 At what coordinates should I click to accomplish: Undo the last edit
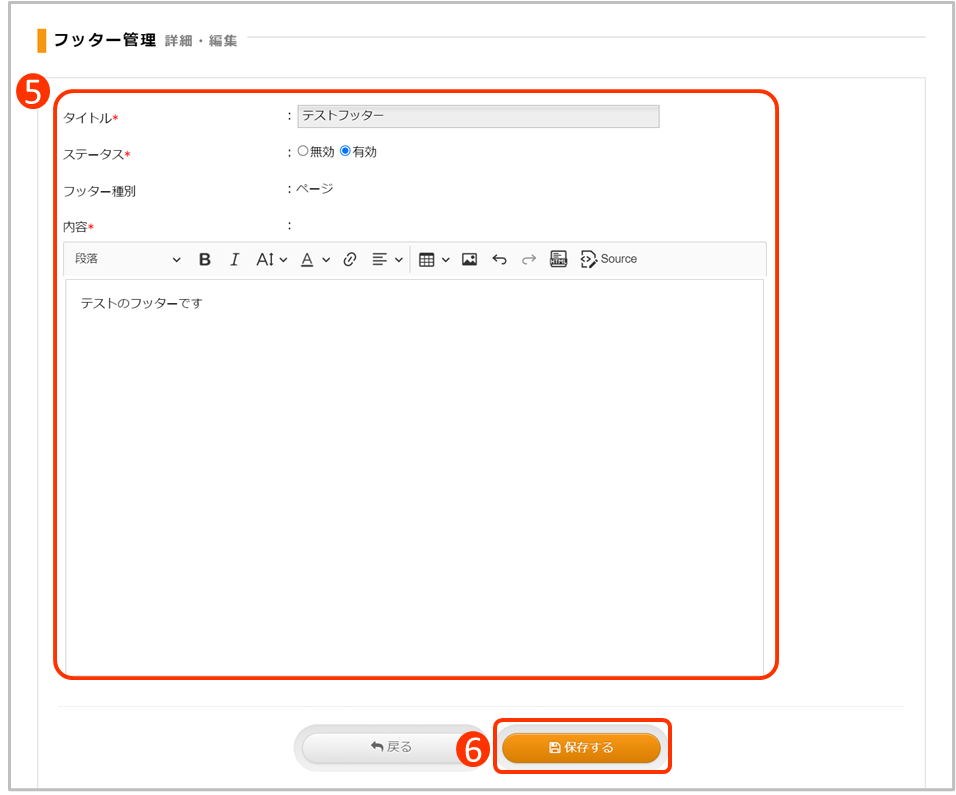coord(499,259)
